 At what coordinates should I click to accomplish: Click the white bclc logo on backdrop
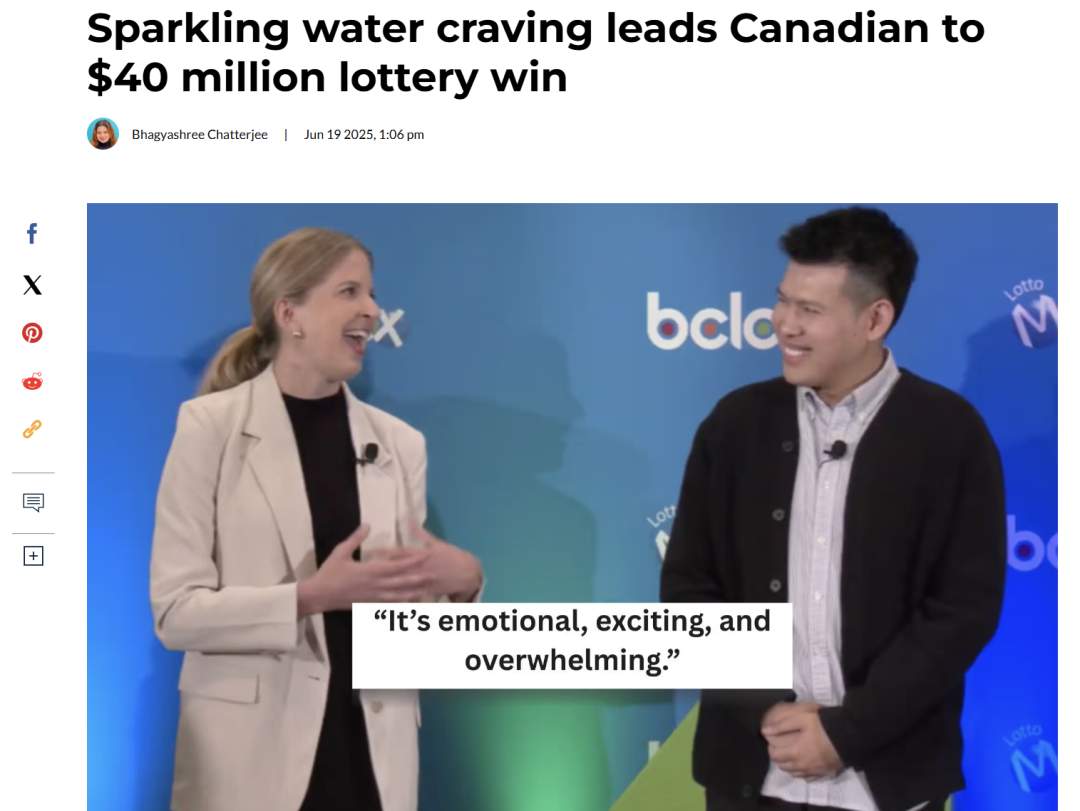709,321
